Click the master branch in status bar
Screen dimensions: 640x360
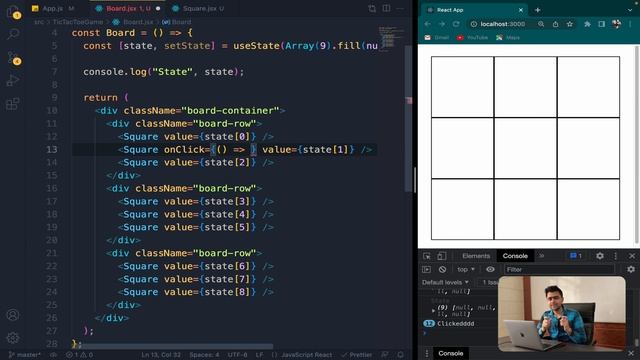tap(25, 355)
